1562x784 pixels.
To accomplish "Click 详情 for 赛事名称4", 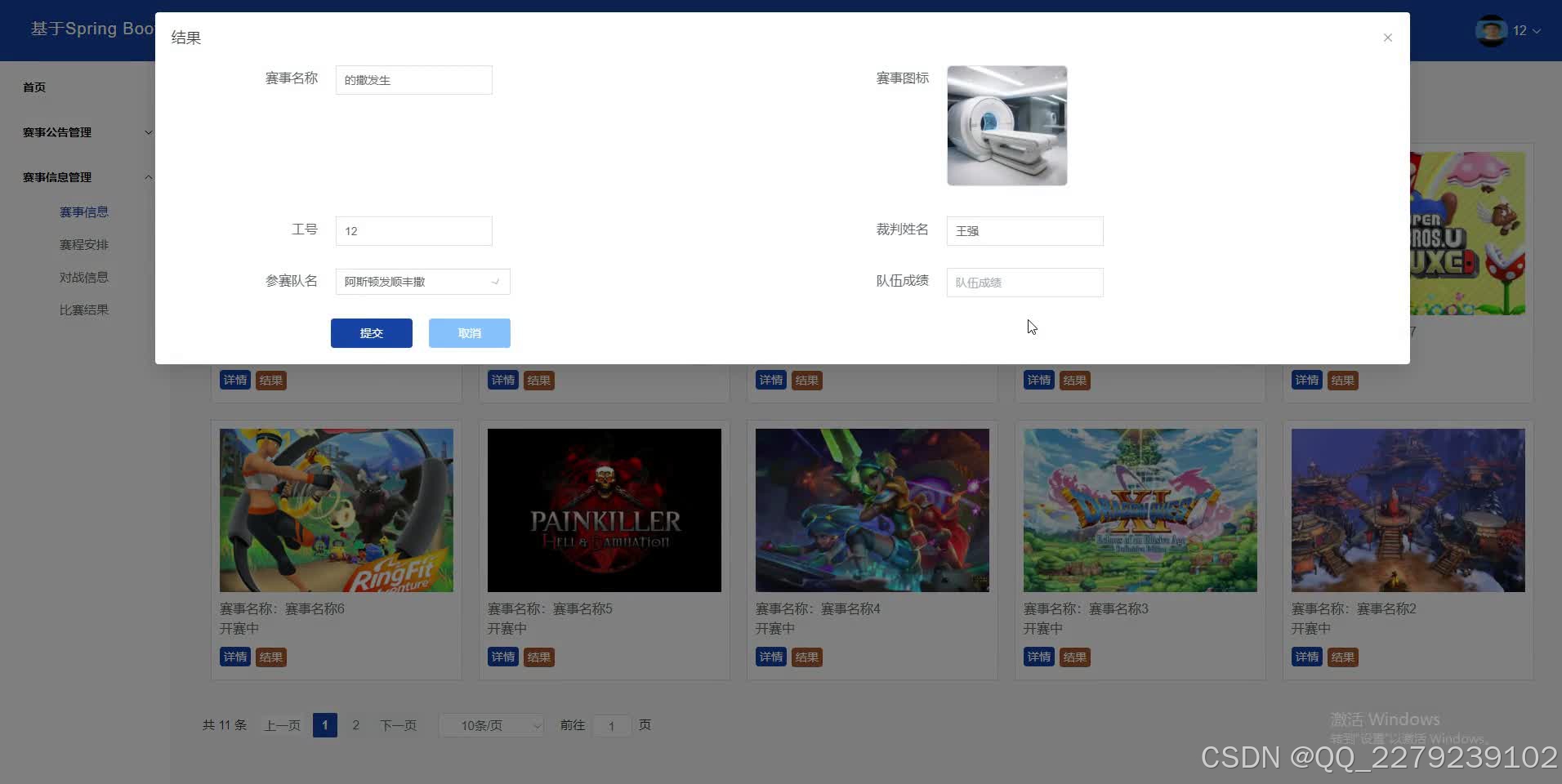I will click(771, 657).
